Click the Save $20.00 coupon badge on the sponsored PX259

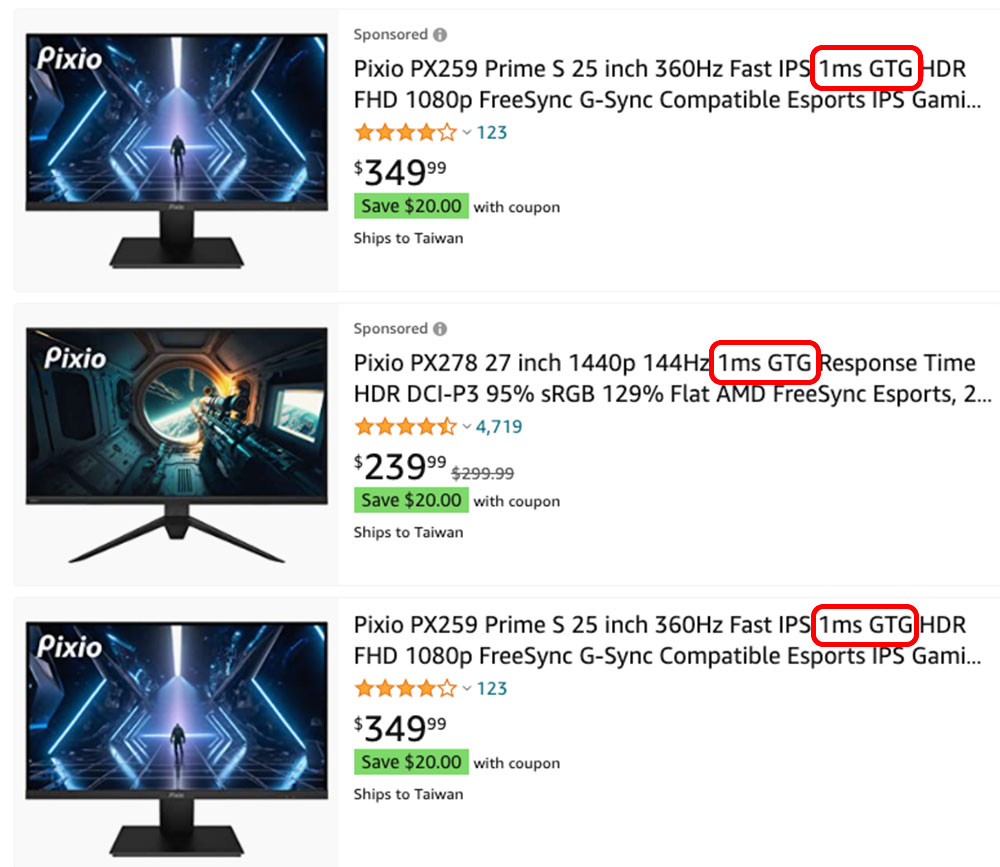coord(411,206)
